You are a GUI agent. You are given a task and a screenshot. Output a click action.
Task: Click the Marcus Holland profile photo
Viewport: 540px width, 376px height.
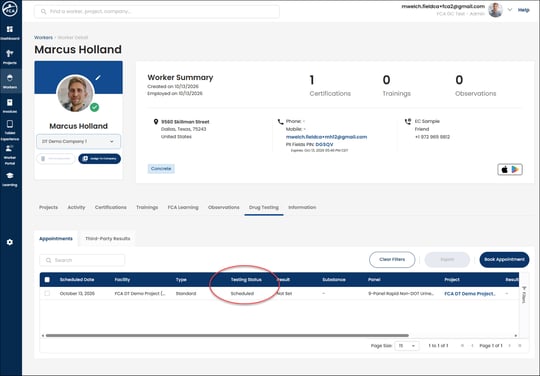[x=75, y=93]
